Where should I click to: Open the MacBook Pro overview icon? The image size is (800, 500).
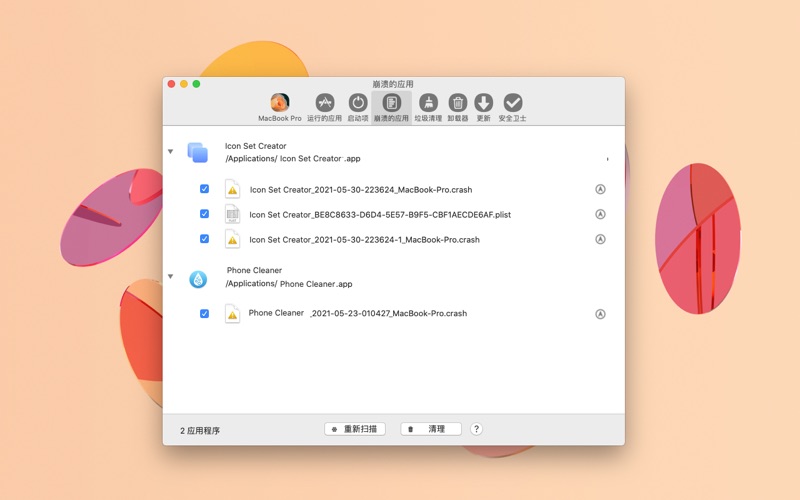point(280,103)
